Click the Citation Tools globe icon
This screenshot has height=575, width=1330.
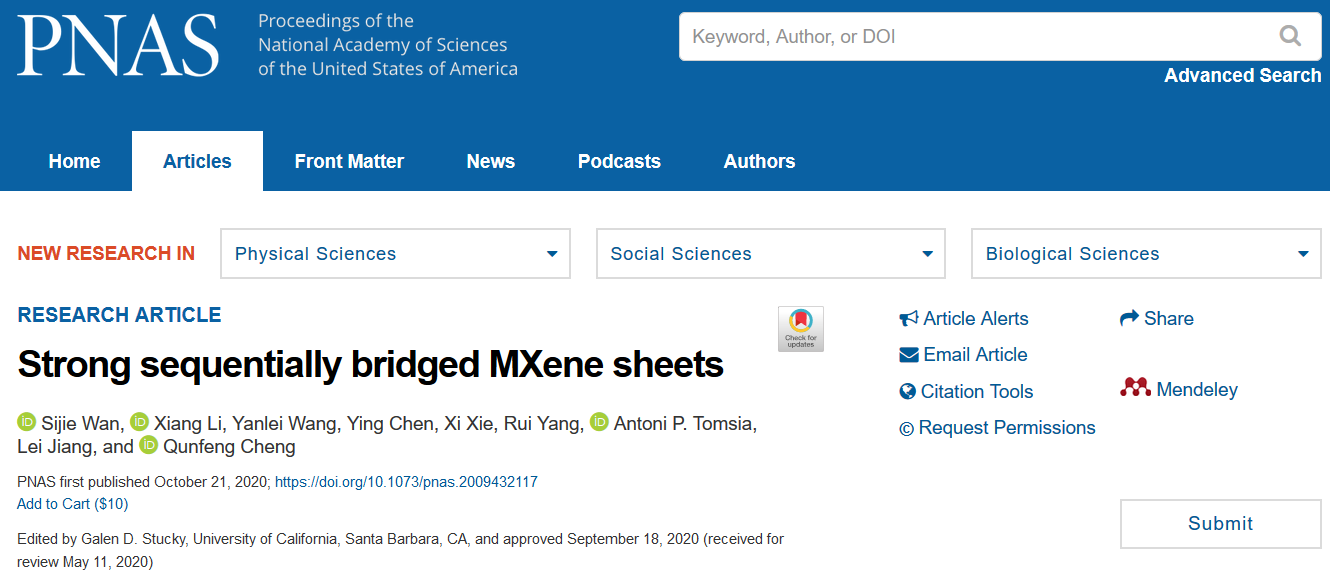tap(908, 391)
